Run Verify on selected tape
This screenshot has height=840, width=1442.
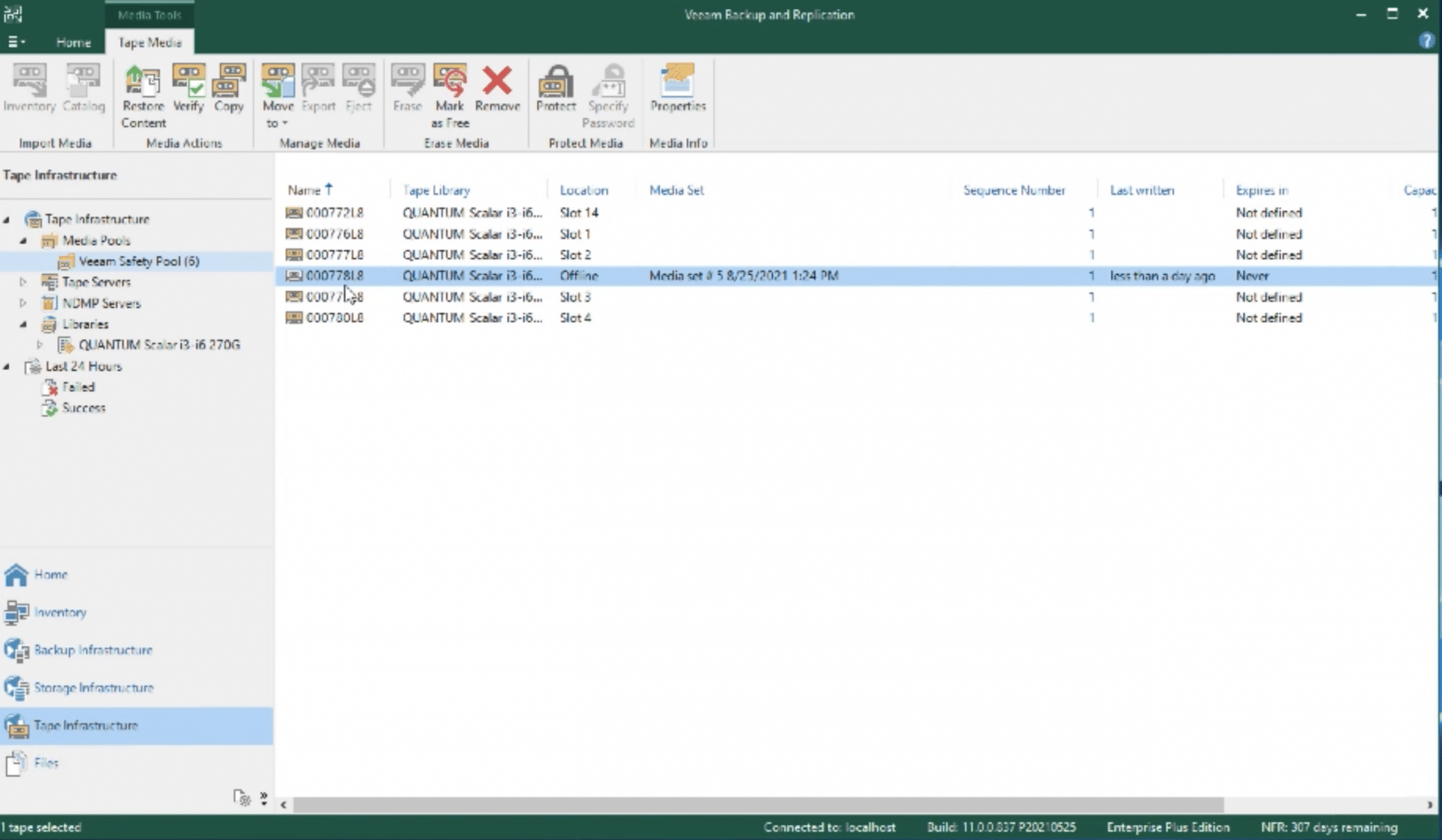[188, 89]
